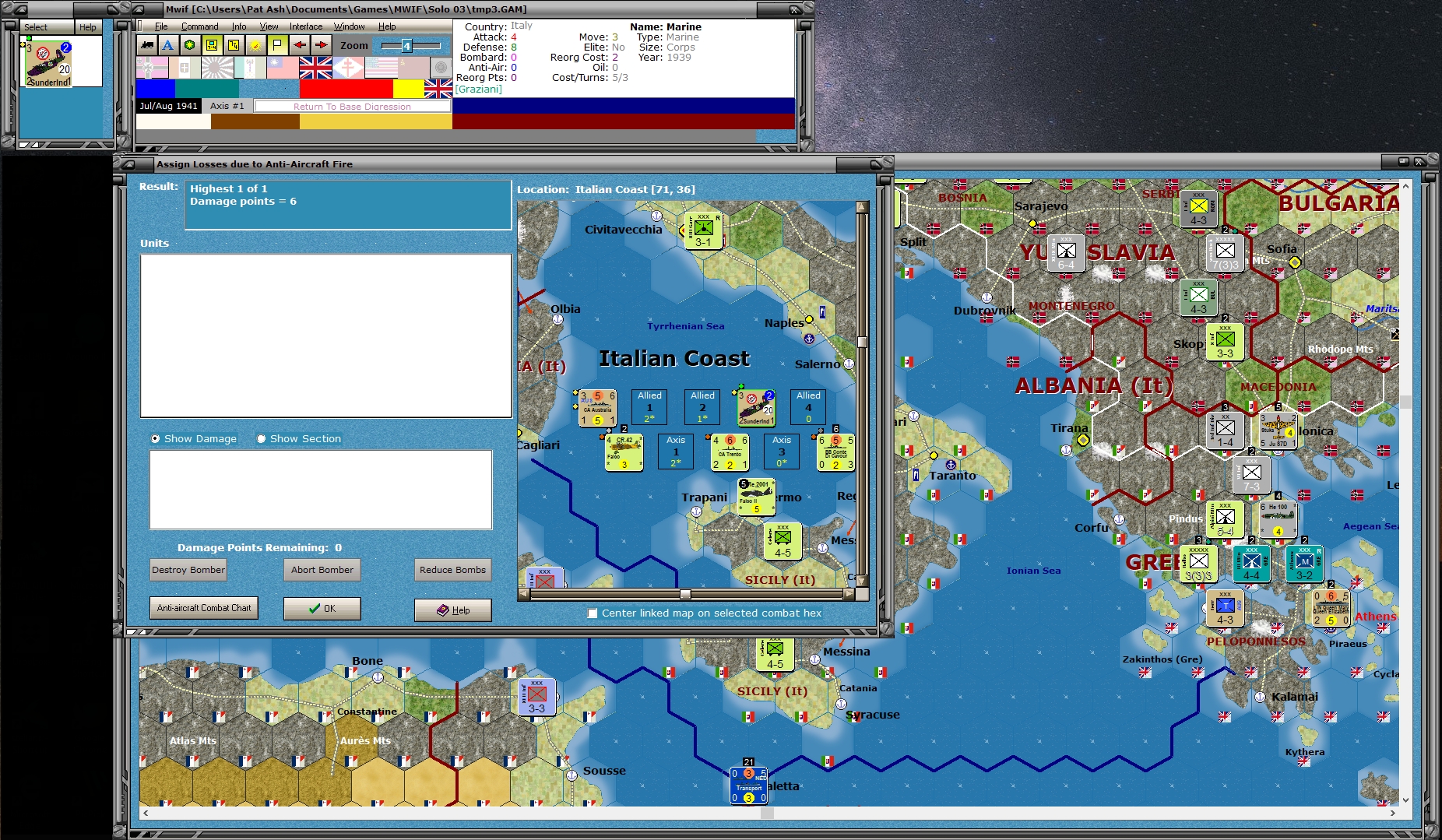Click the grey round button after the flags

(441, 68)
